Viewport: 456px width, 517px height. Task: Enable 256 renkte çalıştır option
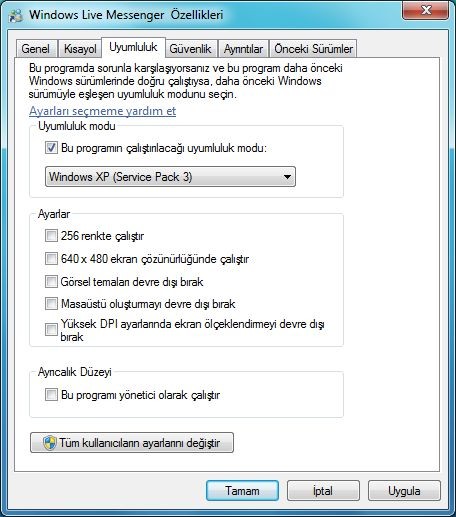(x=51, y=236)
